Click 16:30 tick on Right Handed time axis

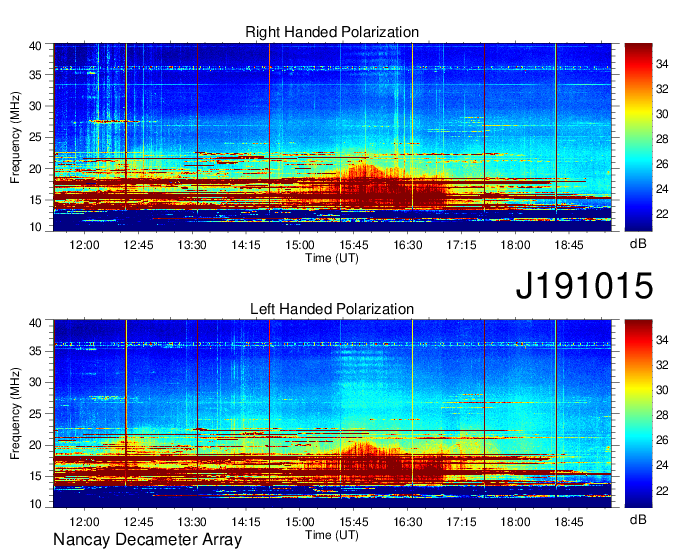coord(408,245)
